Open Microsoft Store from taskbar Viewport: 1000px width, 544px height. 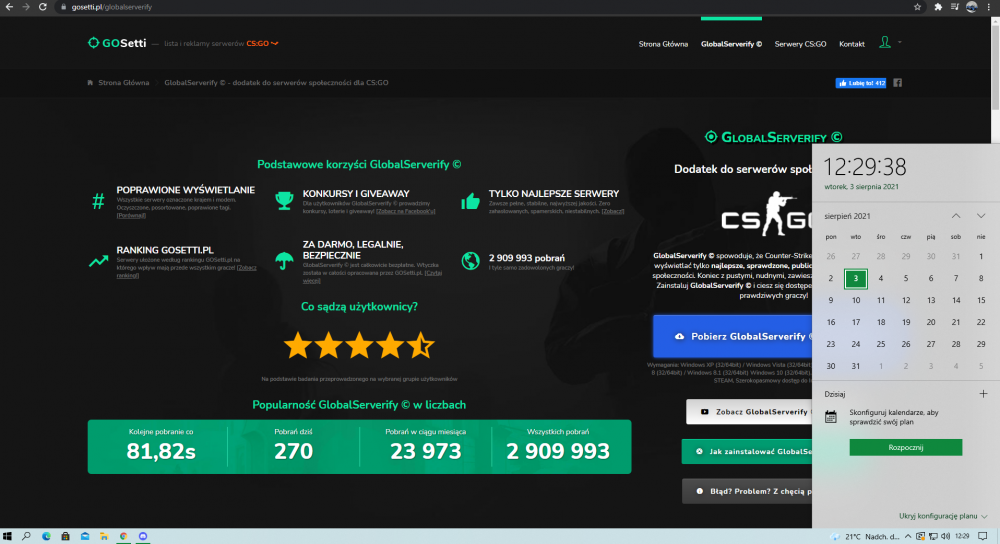65,536
